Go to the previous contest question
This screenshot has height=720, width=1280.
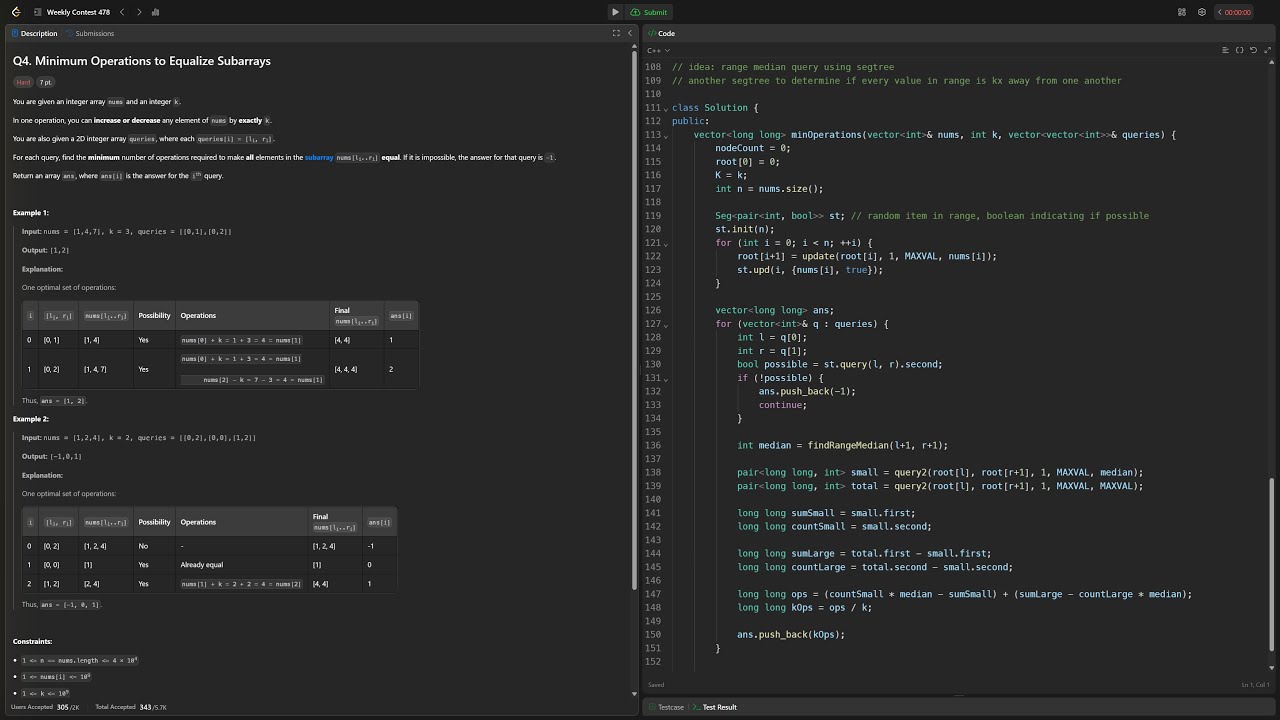(122, 12)
